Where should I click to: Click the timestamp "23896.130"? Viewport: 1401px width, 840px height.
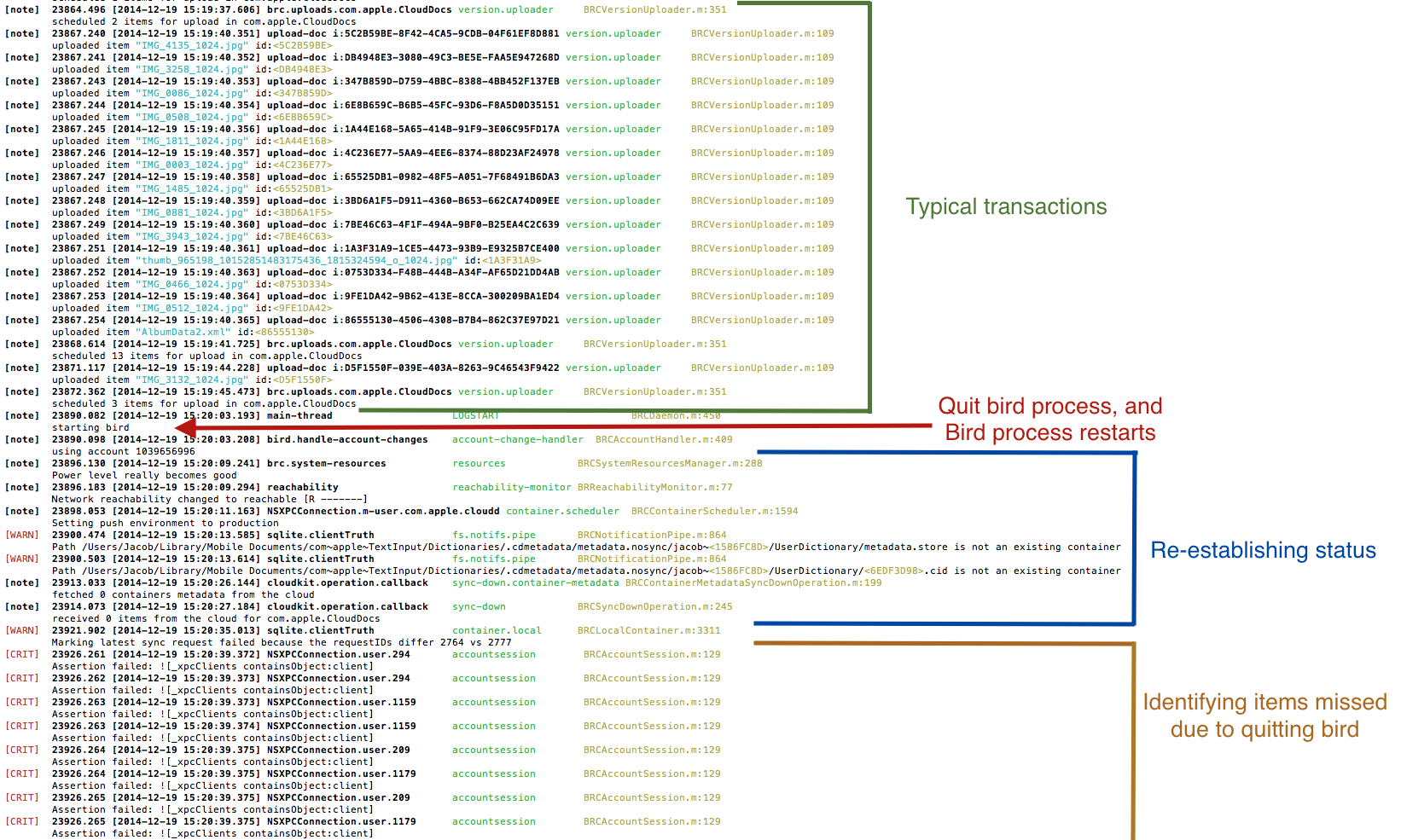pyautogui.click(x=79, y=464)
